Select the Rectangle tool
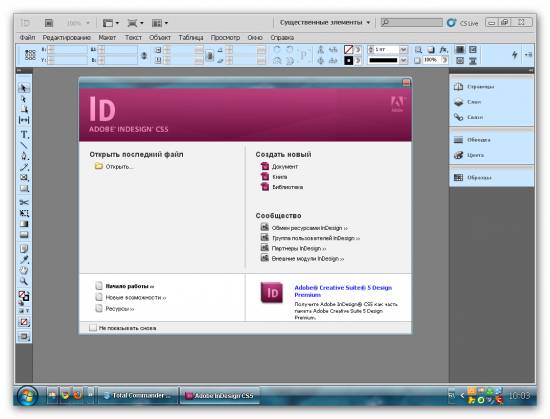This screenshot has width=550, height=419. (x=24, y=189)
